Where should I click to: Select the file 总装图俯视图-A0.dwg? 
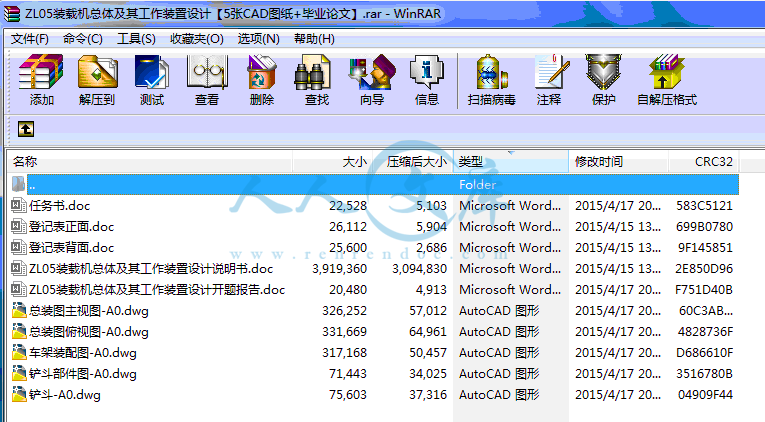point(88,332)
